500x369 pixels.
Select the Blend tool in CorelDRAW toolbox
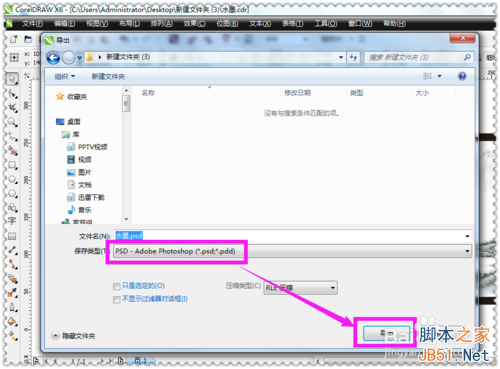point(13,279)
